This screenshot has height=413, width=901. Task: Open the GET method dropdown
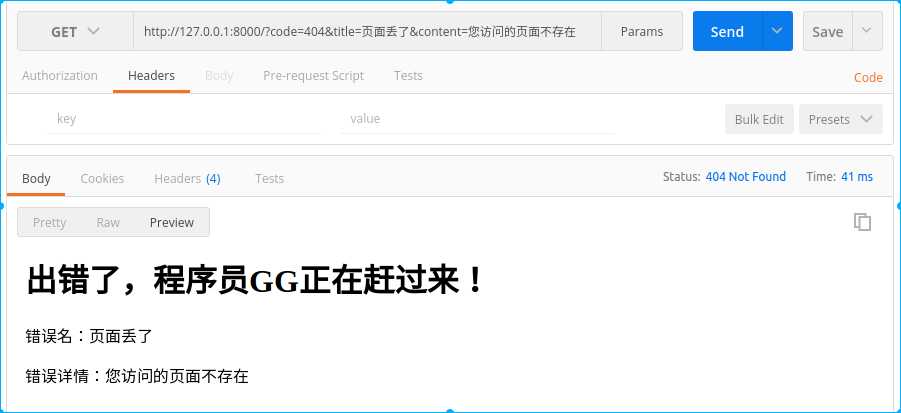(75, 32)
